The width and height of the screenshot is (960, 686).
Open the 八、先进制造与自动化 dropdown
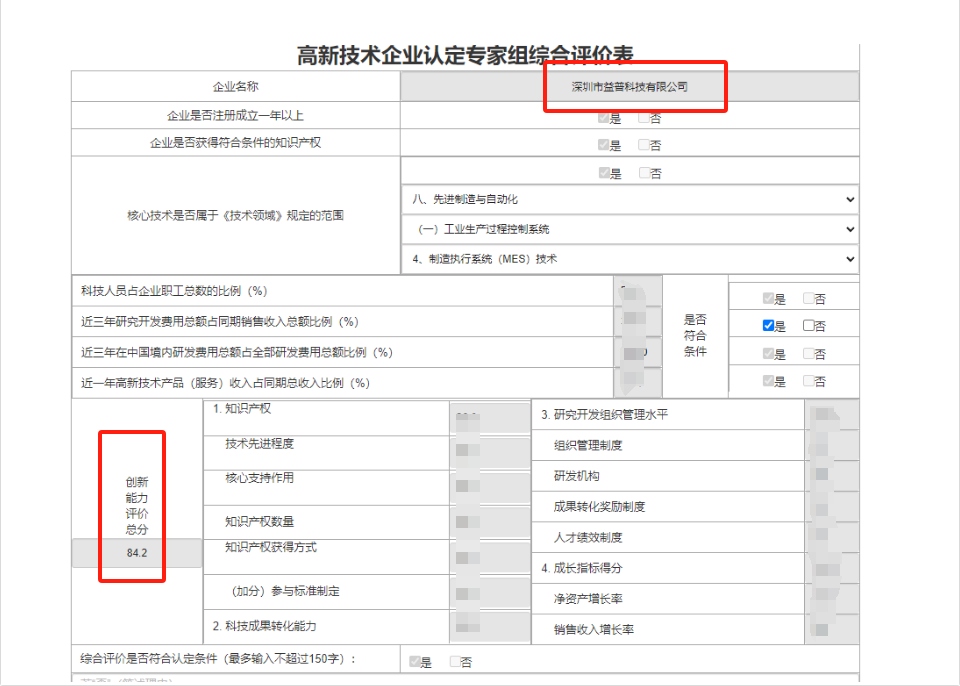point(629,200)
